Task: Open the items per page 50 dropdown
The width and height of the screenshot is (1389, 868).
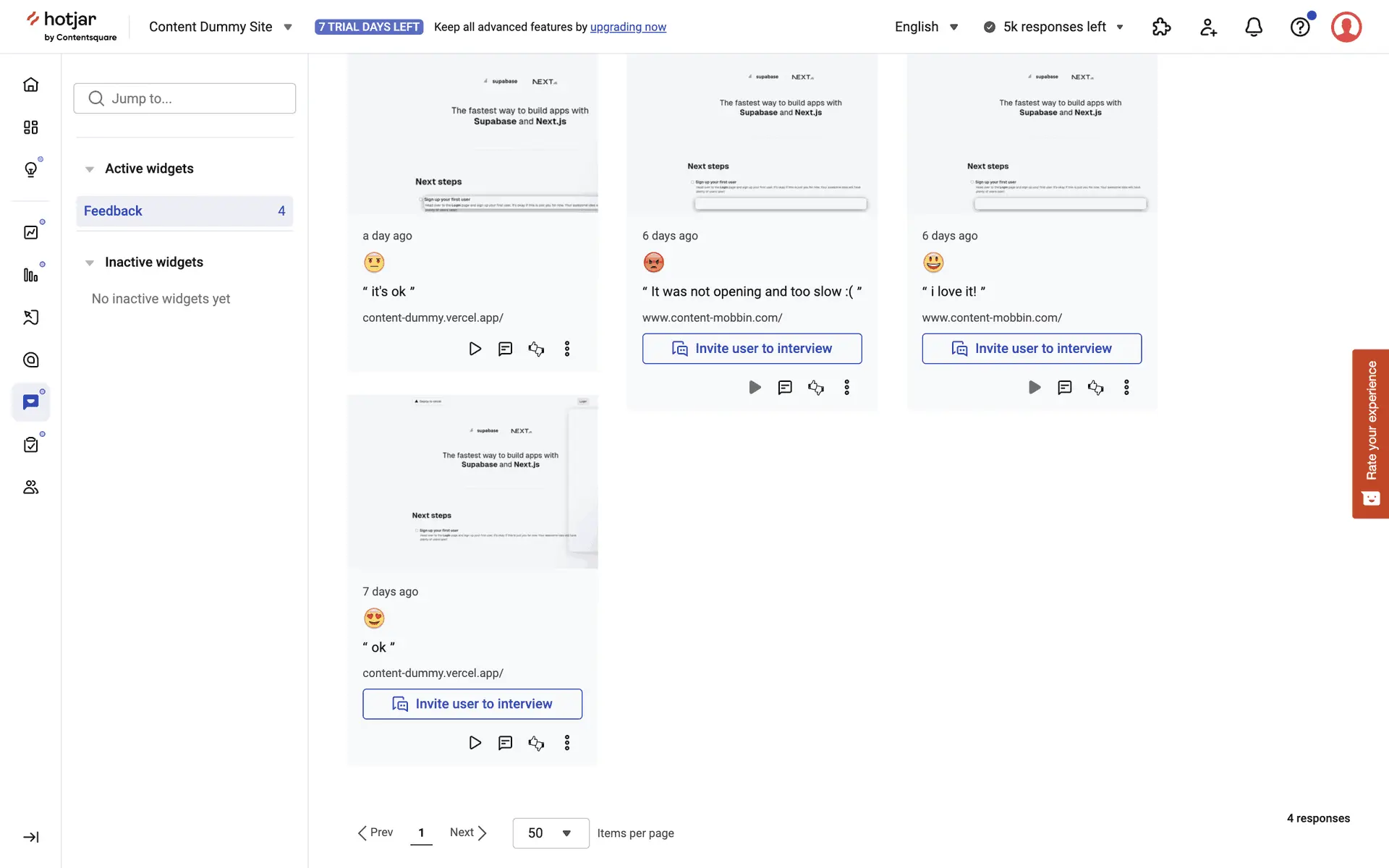Action: tap(551, 833)
